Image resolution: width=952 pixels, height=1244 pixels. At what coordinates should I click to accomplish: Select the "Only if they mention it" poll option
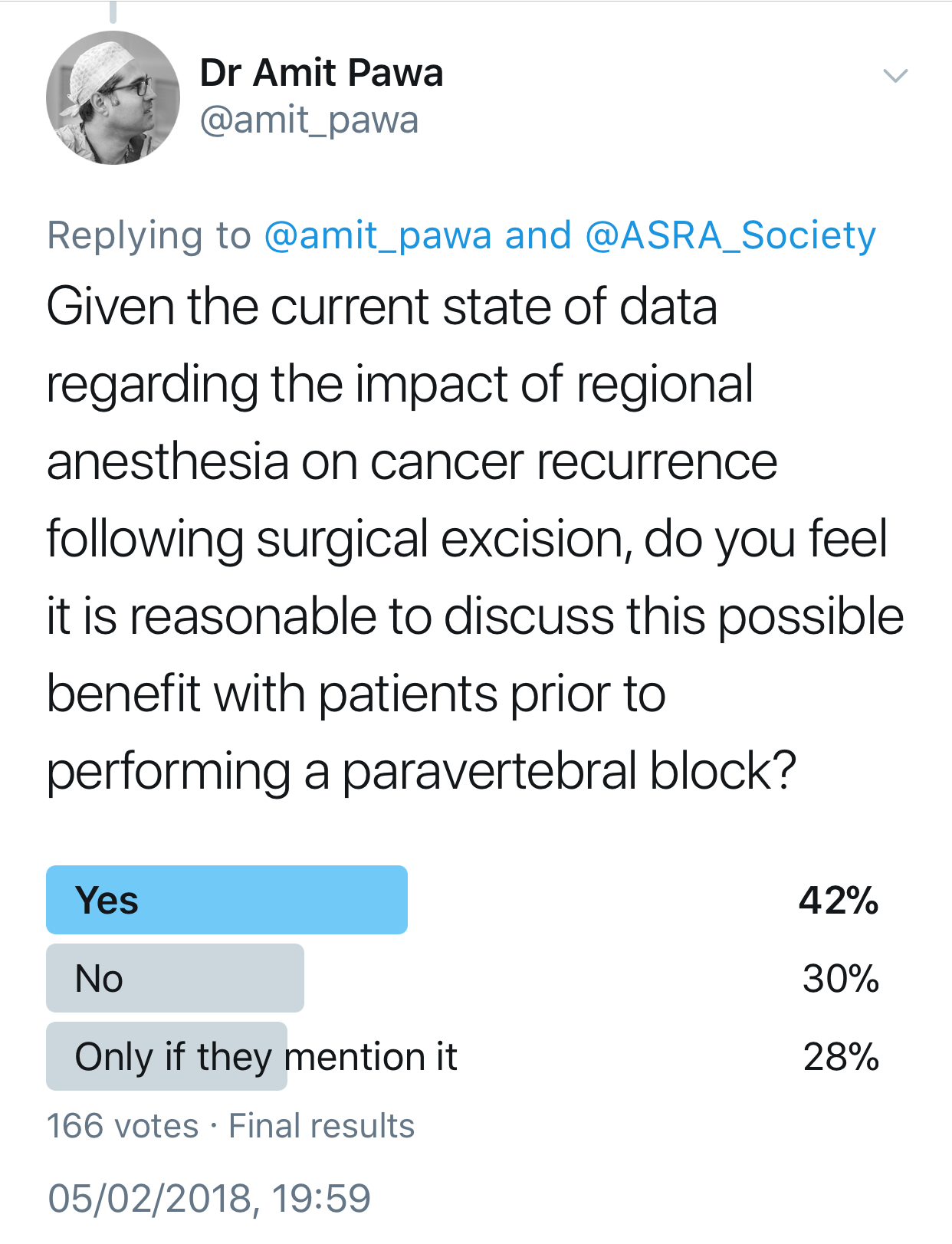coord(265,1056)
